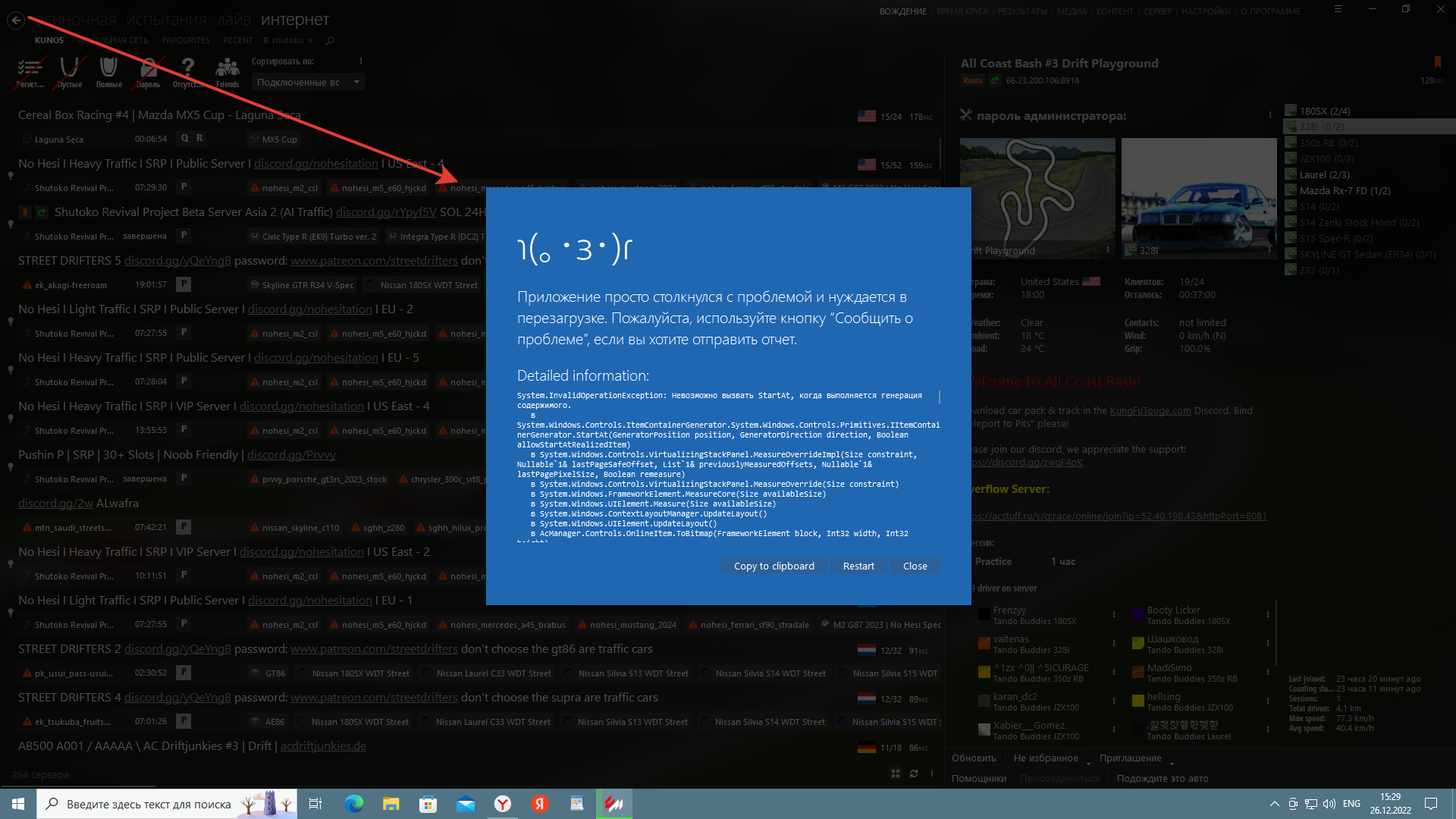The width and height of the screenshot is (1456, 819).
Task: Open the Подключенные sort dropdown
Action: [308, 82]
